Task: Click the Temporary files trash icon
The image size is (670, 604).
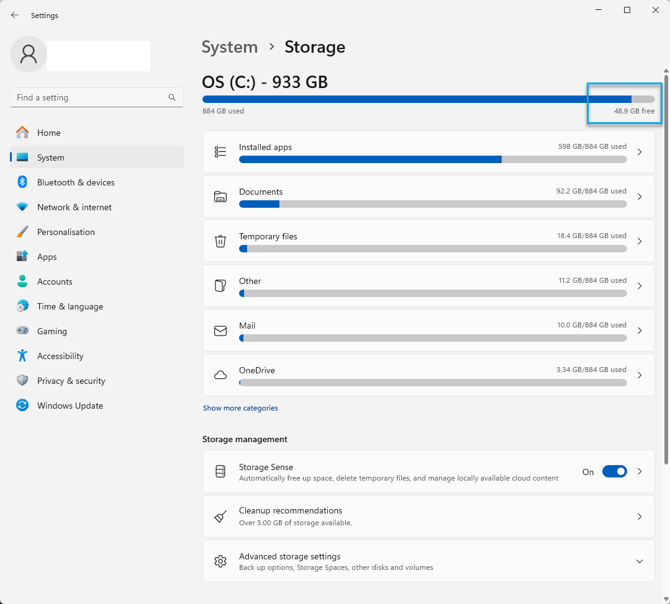Action: coord(220,241)
